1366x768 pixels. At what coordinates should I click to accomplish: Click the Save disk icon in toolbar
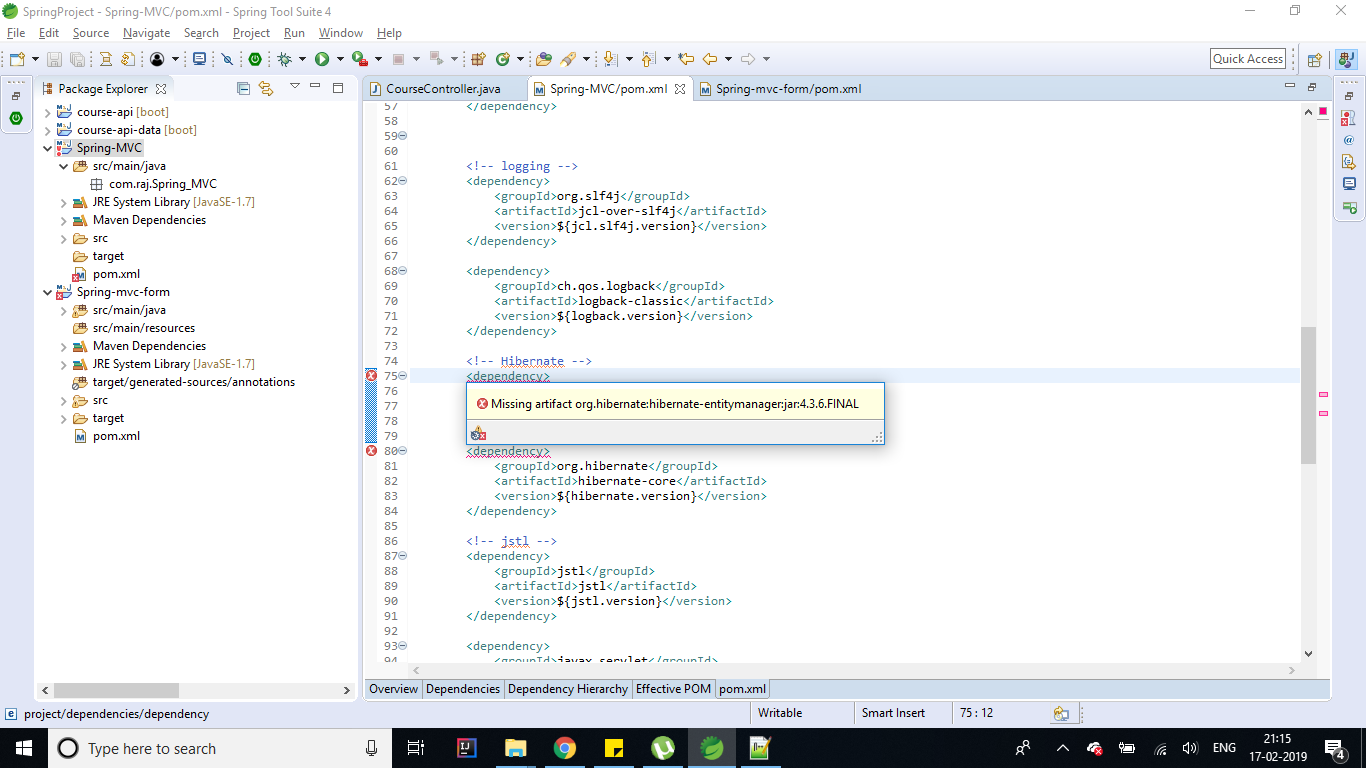pyautogui.click(x=54, y=60)
